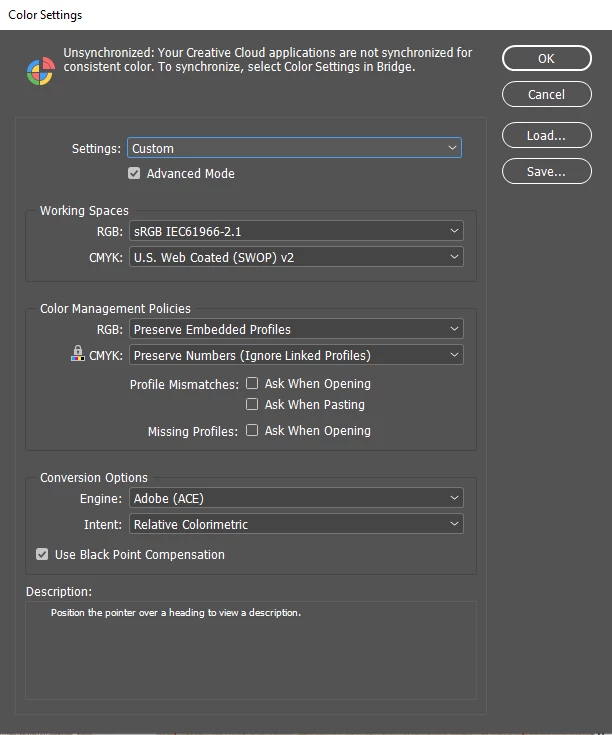Open the RGB policy Preserve Embedded Profiles dropdown
Image resolution: width=612 pixels, height=735 pixels.
click(x=296, y=329)
